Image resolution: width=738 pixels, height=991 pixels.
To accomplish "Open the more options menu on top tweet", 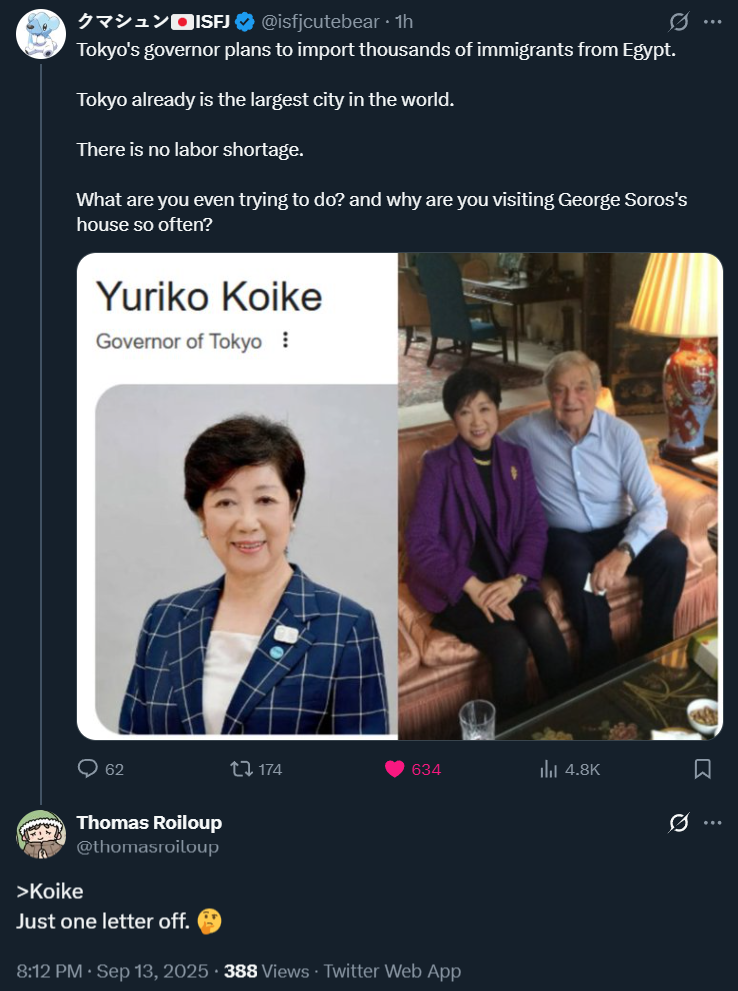I will [x=712, y=22].
